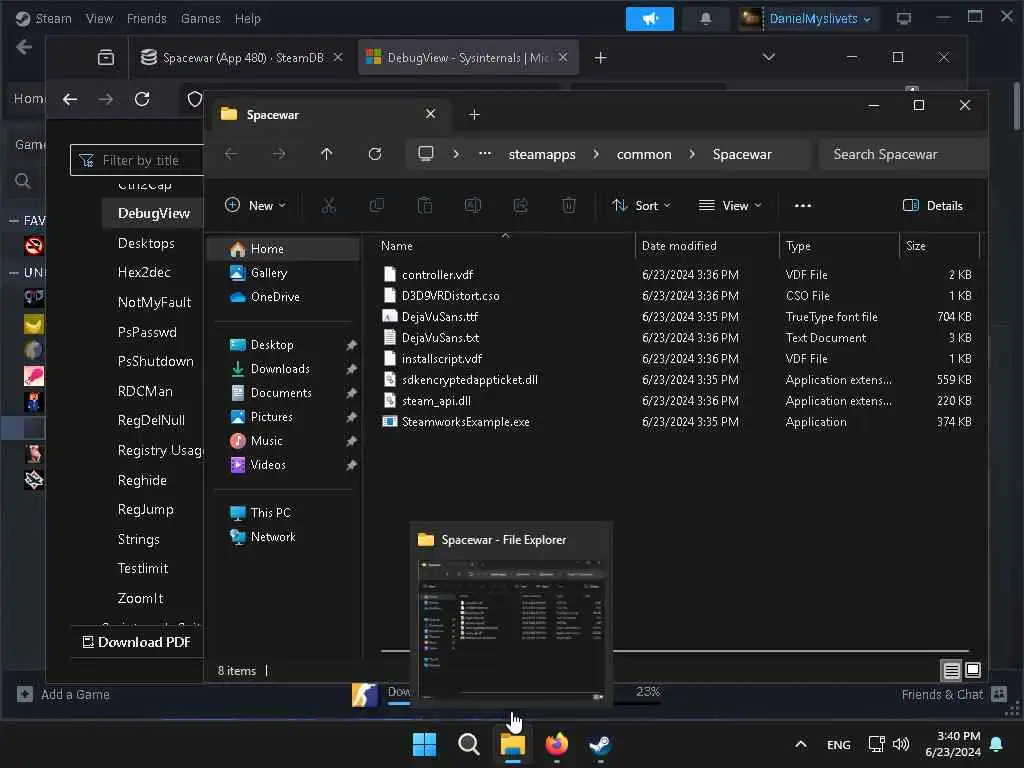This screenshot has height=768, width=1024.
Task: Switch to list details view icon in status bar
Action: click(952, 670)
